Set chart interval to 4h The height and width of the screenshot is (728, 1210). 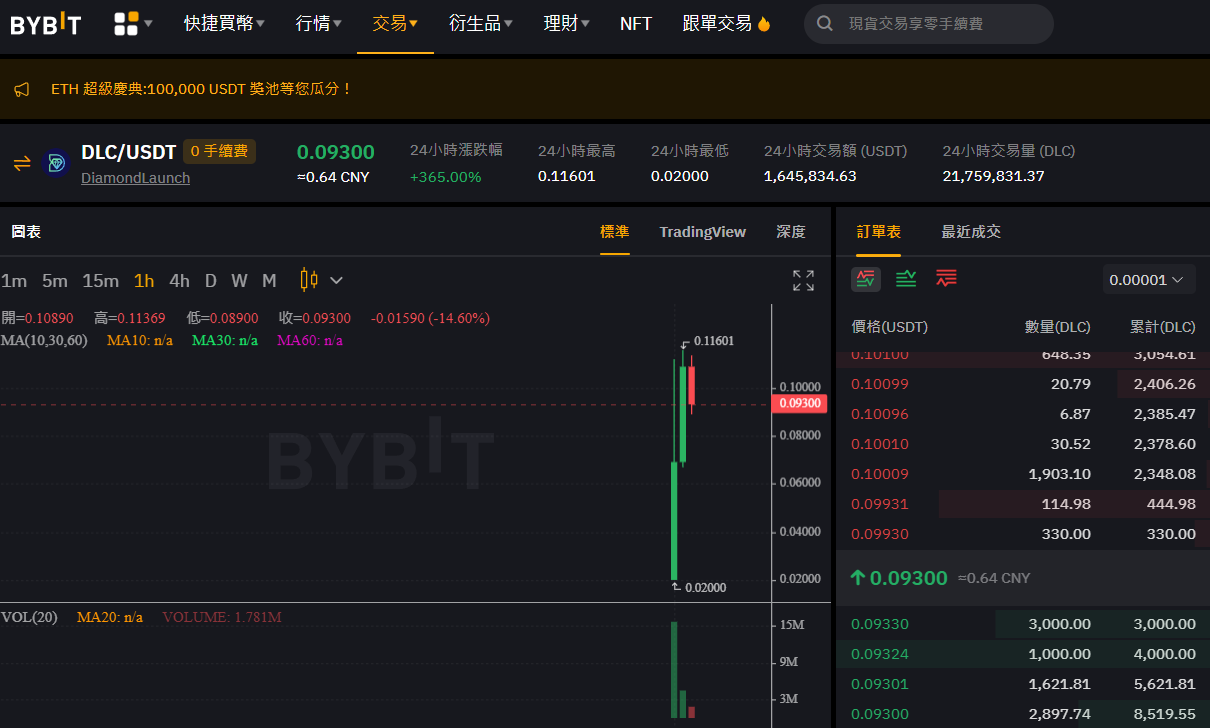(179, 281)
